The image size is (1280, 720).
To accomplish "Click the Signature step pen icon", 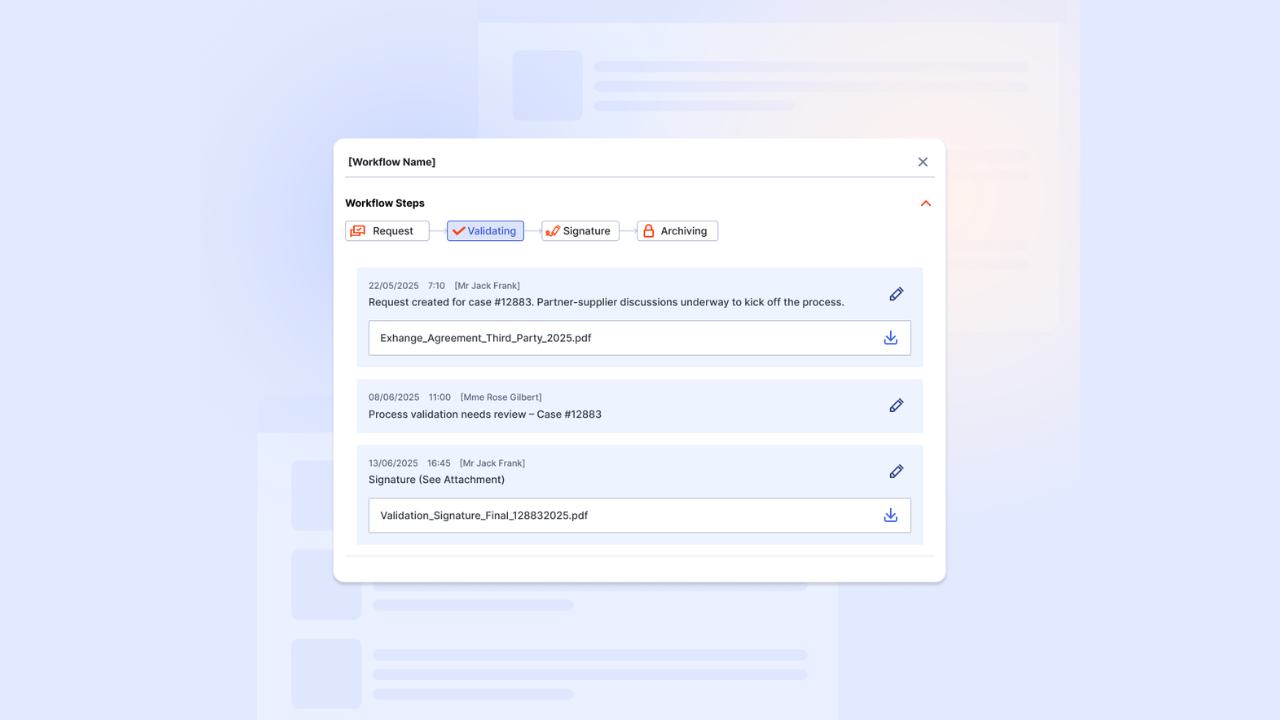I will 552,231.
